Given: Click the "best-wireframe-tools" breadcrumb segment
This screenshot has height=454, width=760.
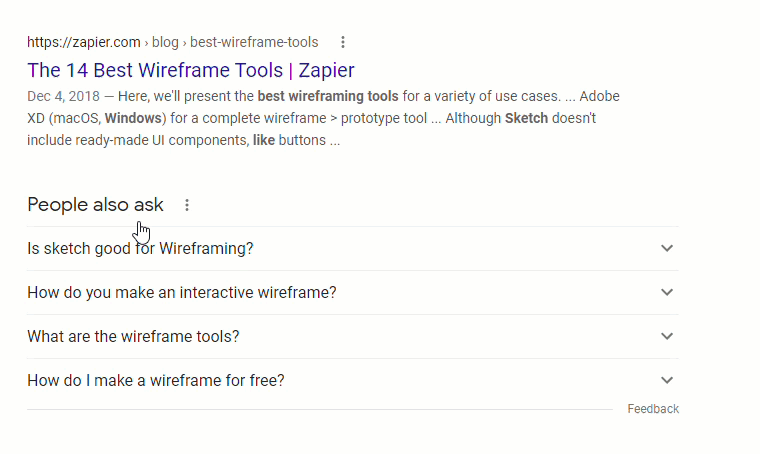Looking at the screenshot, I should point(254,42).
